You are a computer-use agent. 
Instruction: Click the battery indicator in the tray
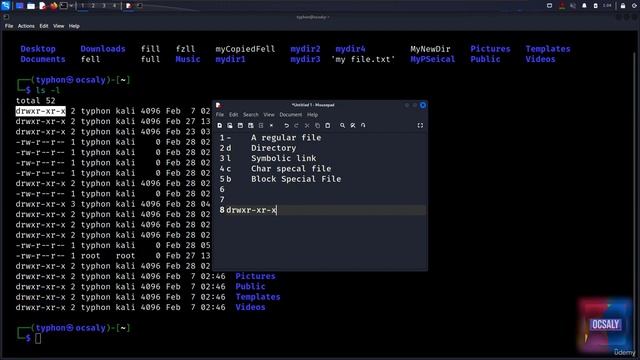(596, 6)
